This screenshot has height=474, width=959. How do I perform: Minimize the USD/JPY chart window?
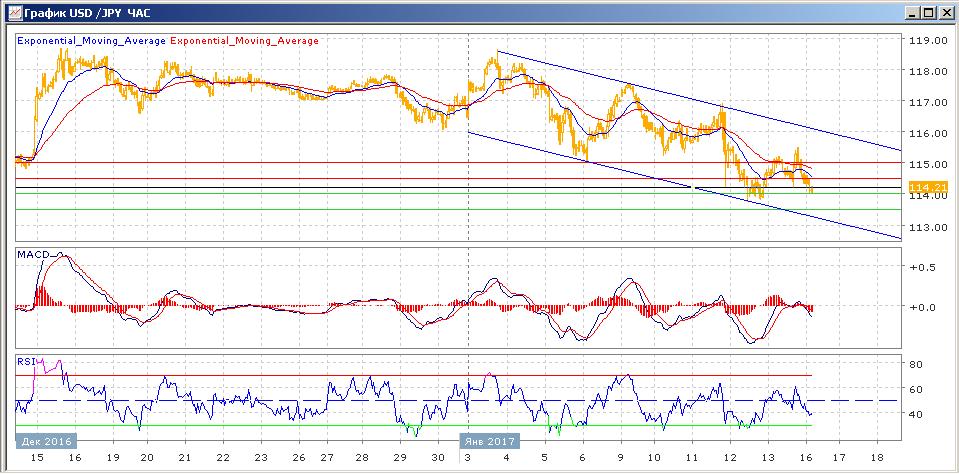click(x=913, y=12)
